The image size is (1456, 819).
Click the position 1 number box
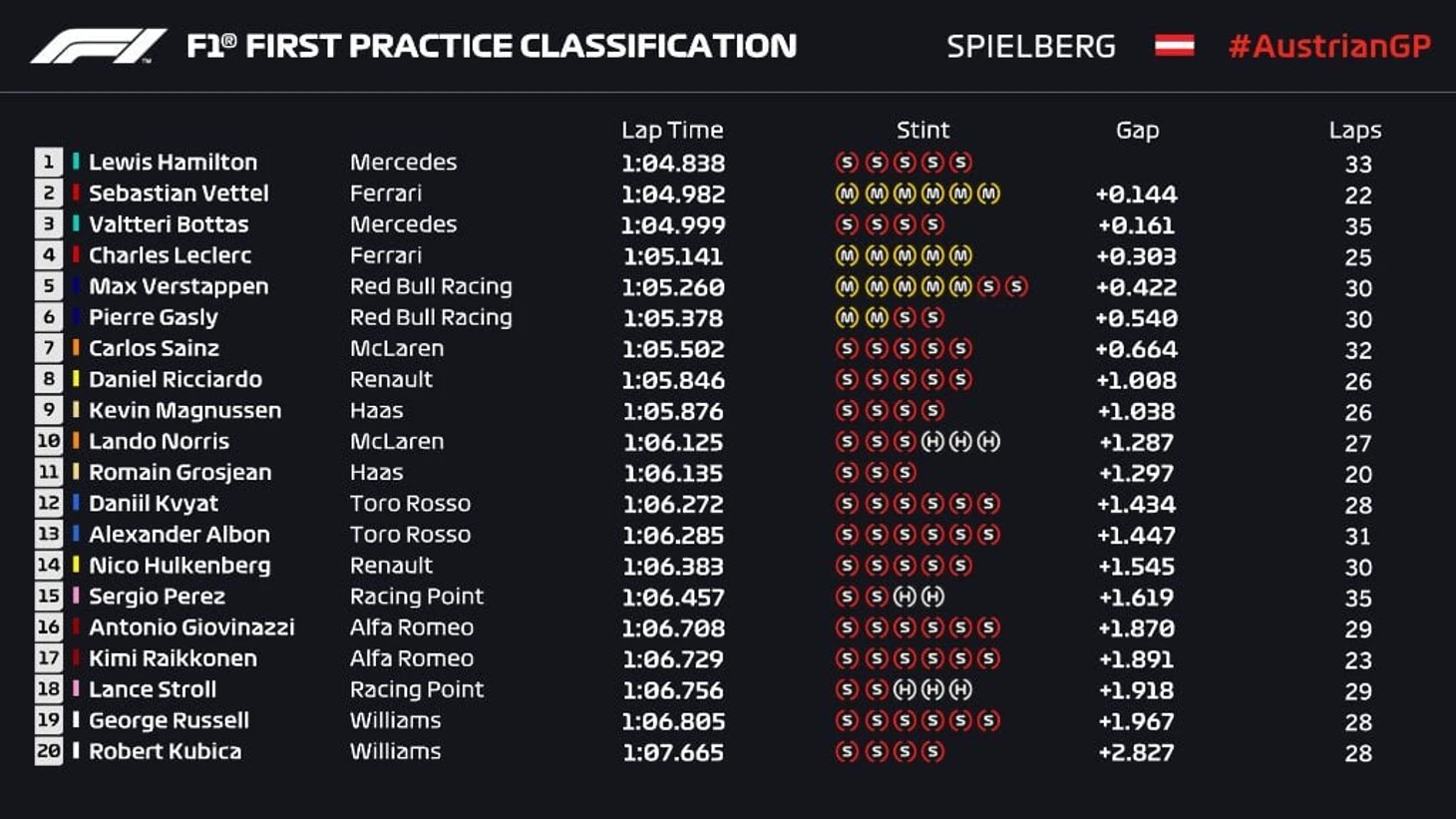(49, 163)
